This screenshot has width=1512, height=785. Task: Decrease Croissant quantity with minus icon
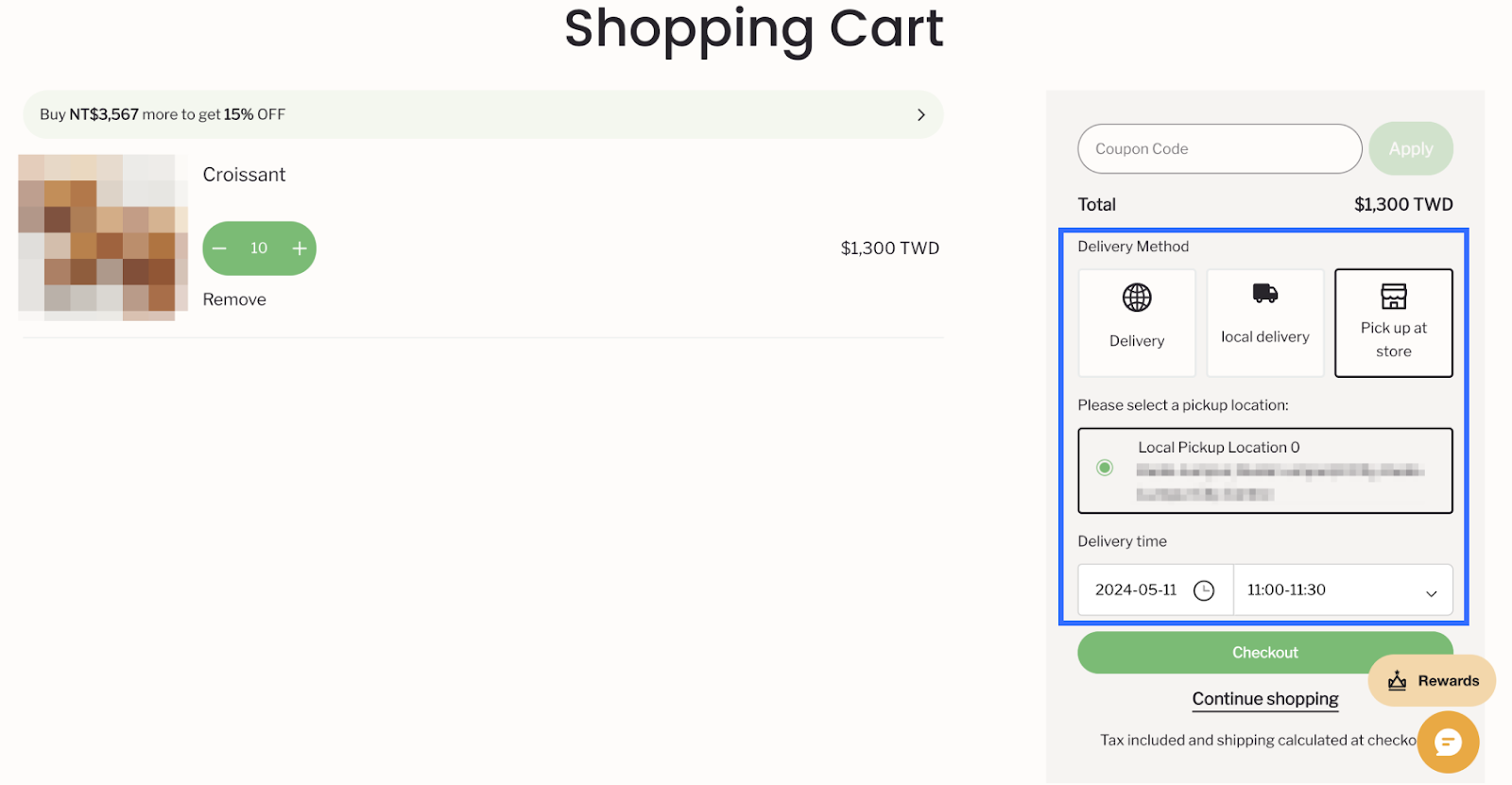click(x=220, y=248)
